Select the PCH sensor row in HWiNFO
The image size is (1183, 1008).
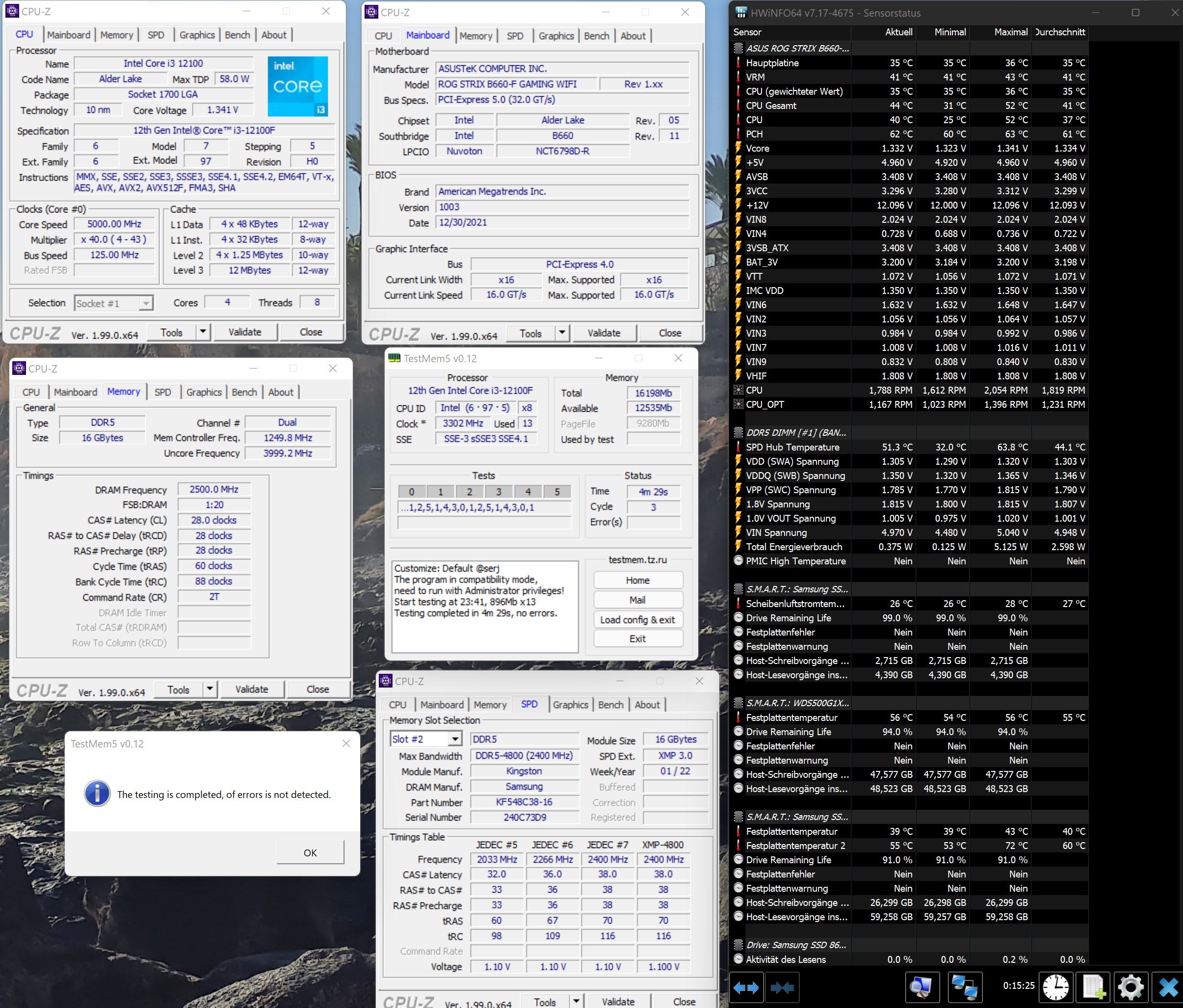click(x=910, y=133)
